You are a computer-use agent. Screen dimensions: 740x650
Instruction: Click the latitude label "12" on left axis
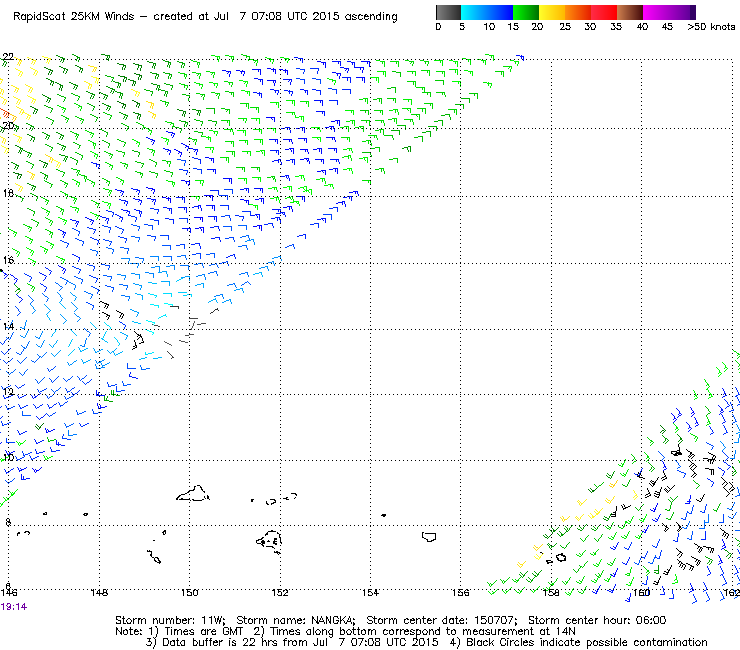pos(8,392)
